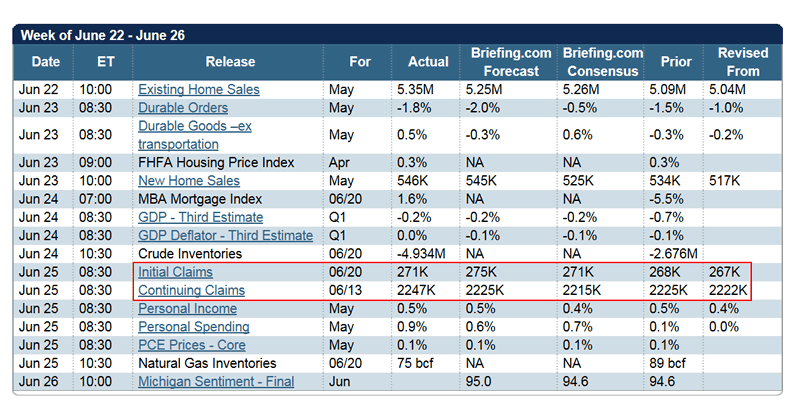Open the Existing Home Sales link
Screen dimensions: 800x410
click(198, 89)
